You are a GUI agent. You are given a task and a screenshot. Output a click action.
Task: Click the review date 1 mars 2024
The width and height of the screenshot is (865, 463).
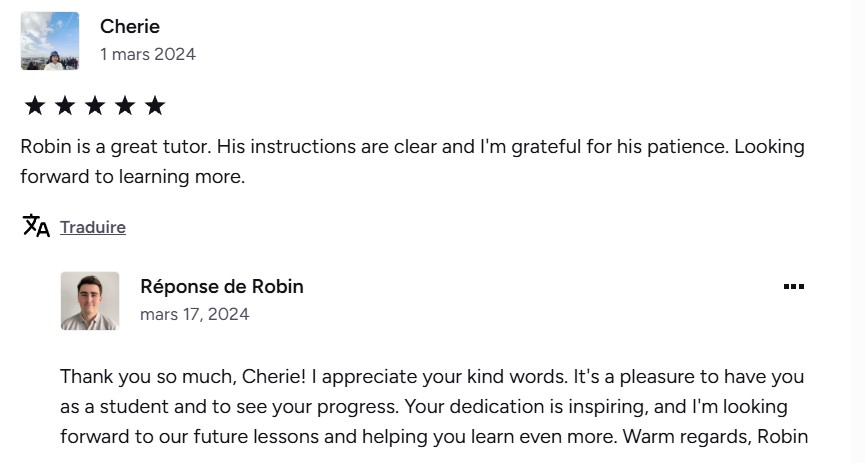(x=148, y=54)
